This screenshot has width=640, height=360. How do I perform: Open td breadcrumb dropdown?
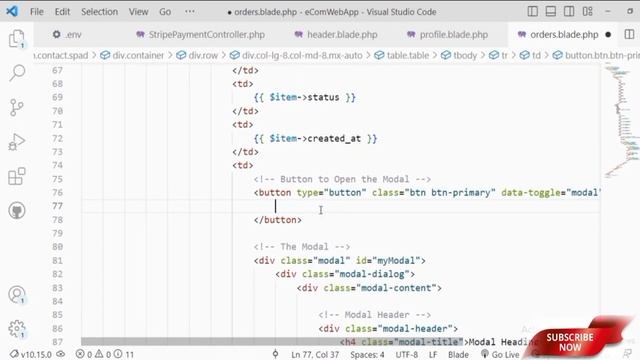pos(530,55)
